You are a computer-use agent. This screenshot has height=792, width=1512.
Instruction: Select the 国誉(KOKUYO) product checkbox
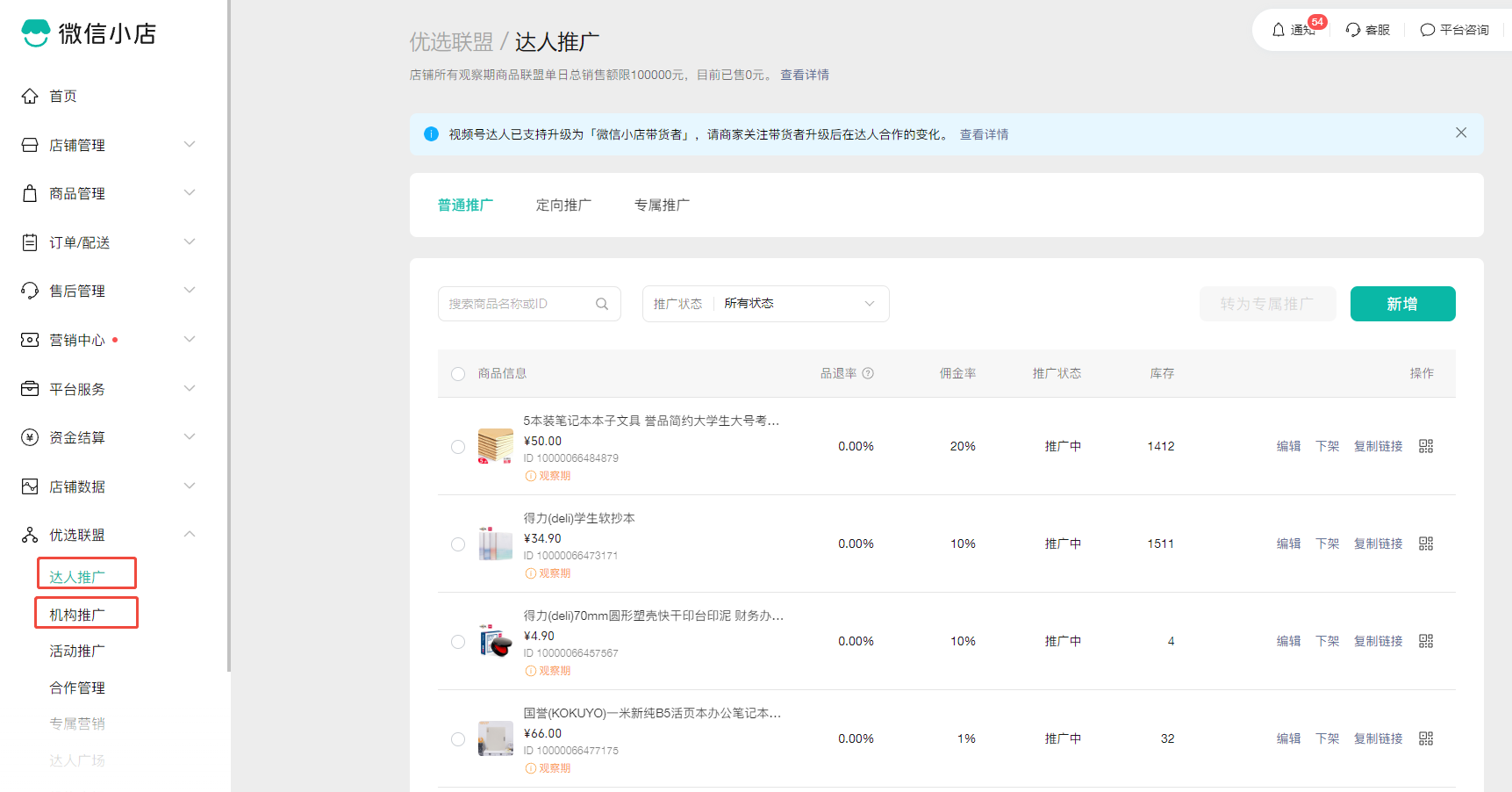click(x=458, y=739)
